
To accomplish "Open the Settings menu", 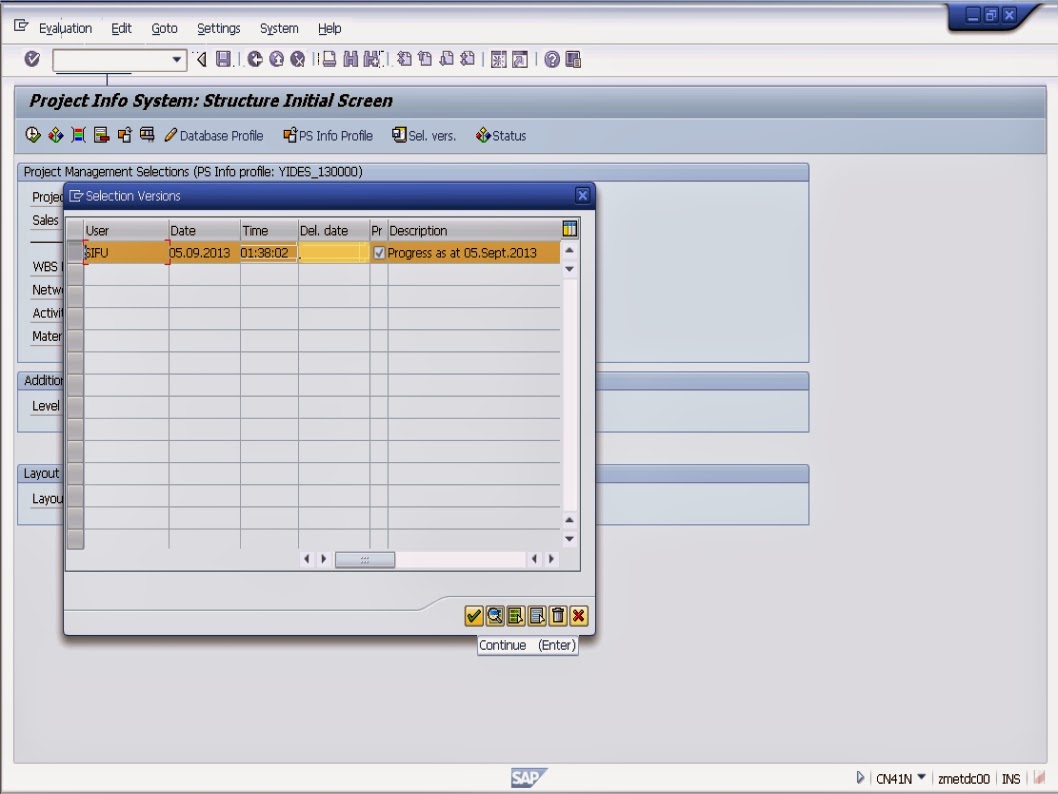I will pos(219,28).
